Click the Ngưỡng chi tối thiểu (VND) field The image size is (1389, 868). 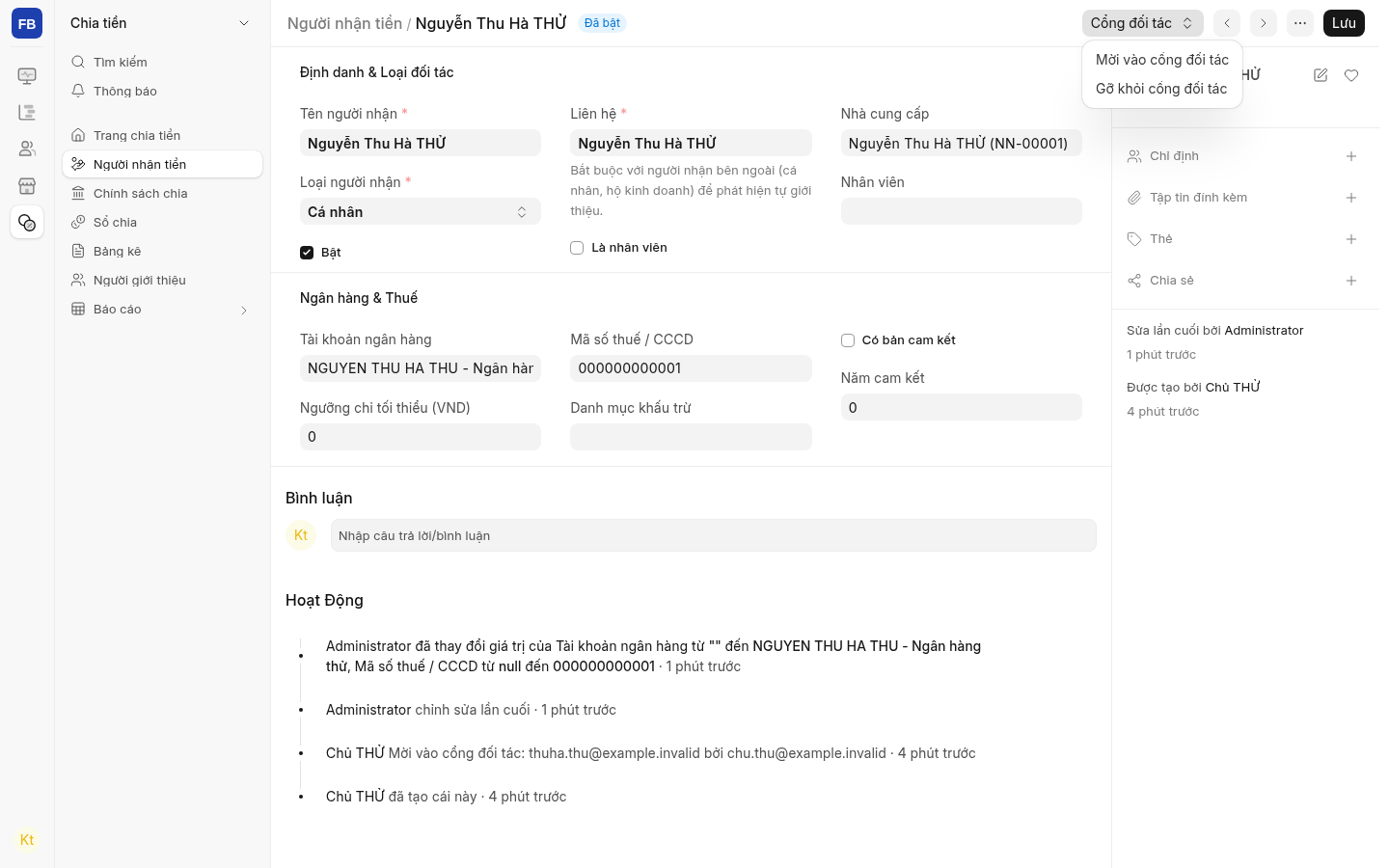421,437
